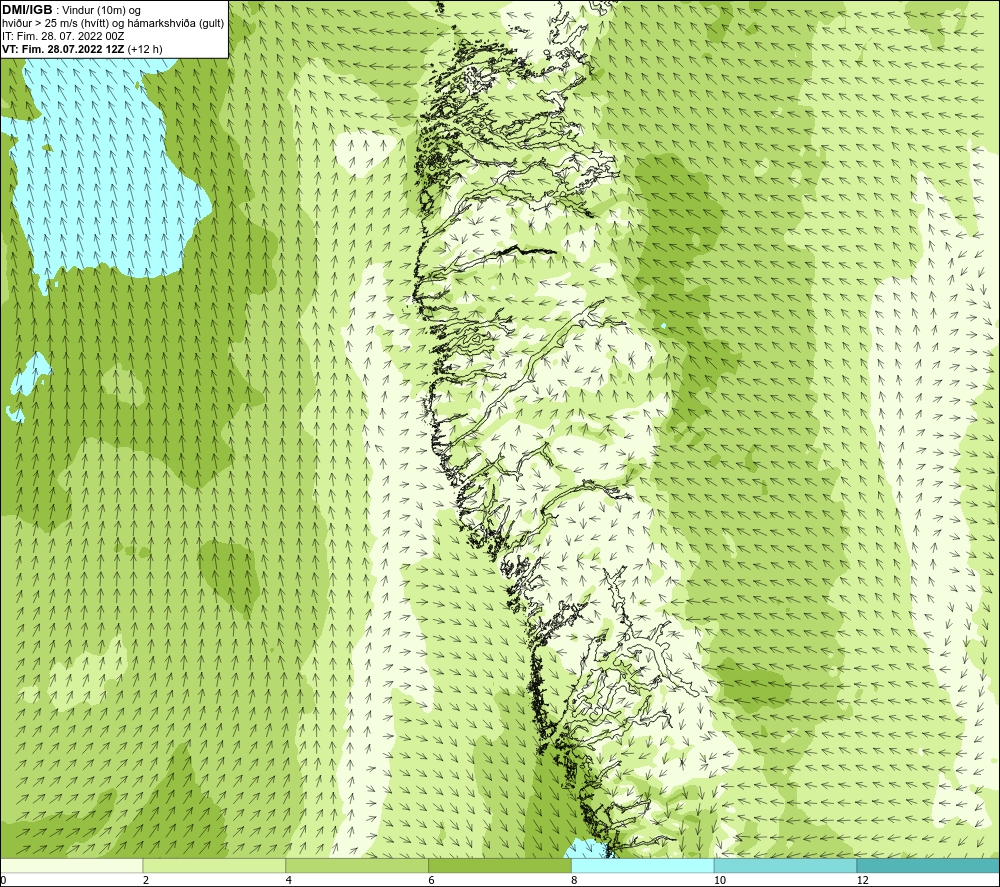Click the 'IT: Fim. 28. 07. 2022 00Z' line

(63, 36)
